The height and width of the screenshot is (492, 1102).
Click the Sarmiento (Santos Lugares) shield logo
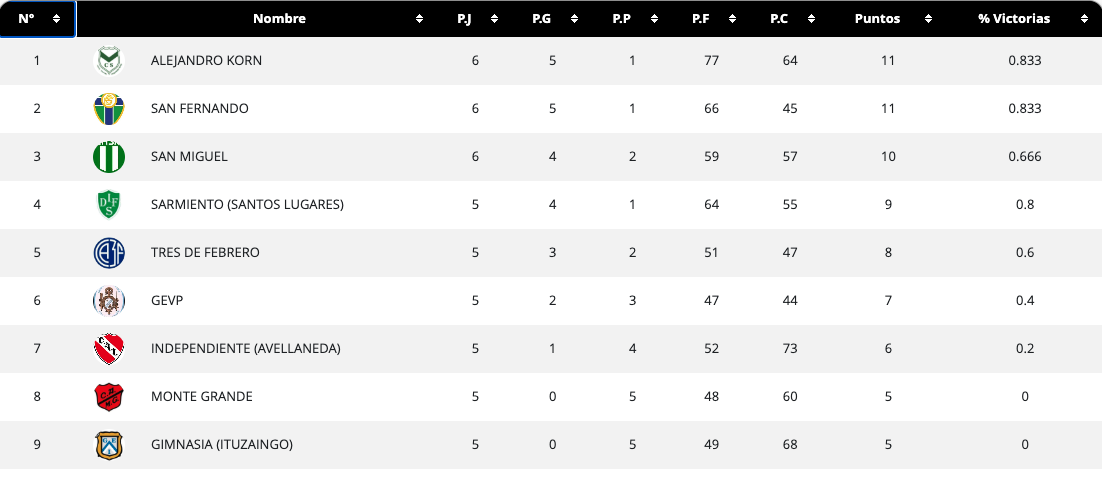tap(109, 205)
